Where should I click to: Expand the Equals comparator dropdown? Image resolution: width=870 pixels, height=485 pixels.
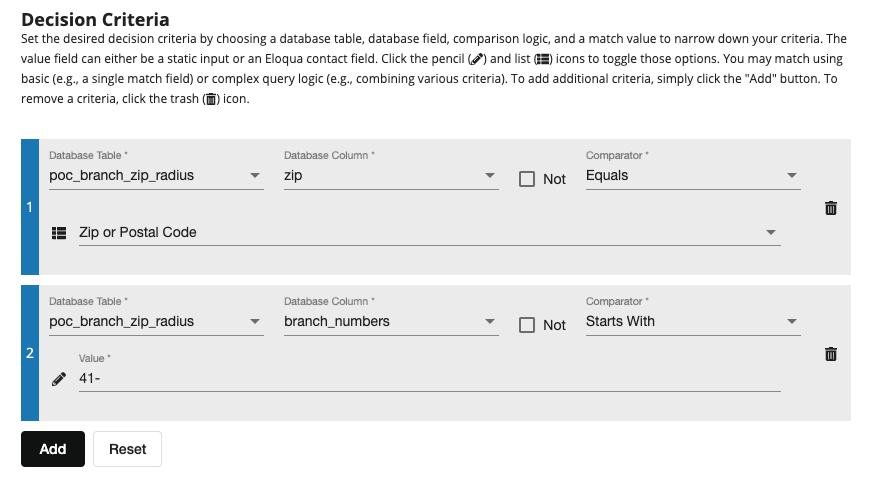pyautogui.click(x=692, y=176)
